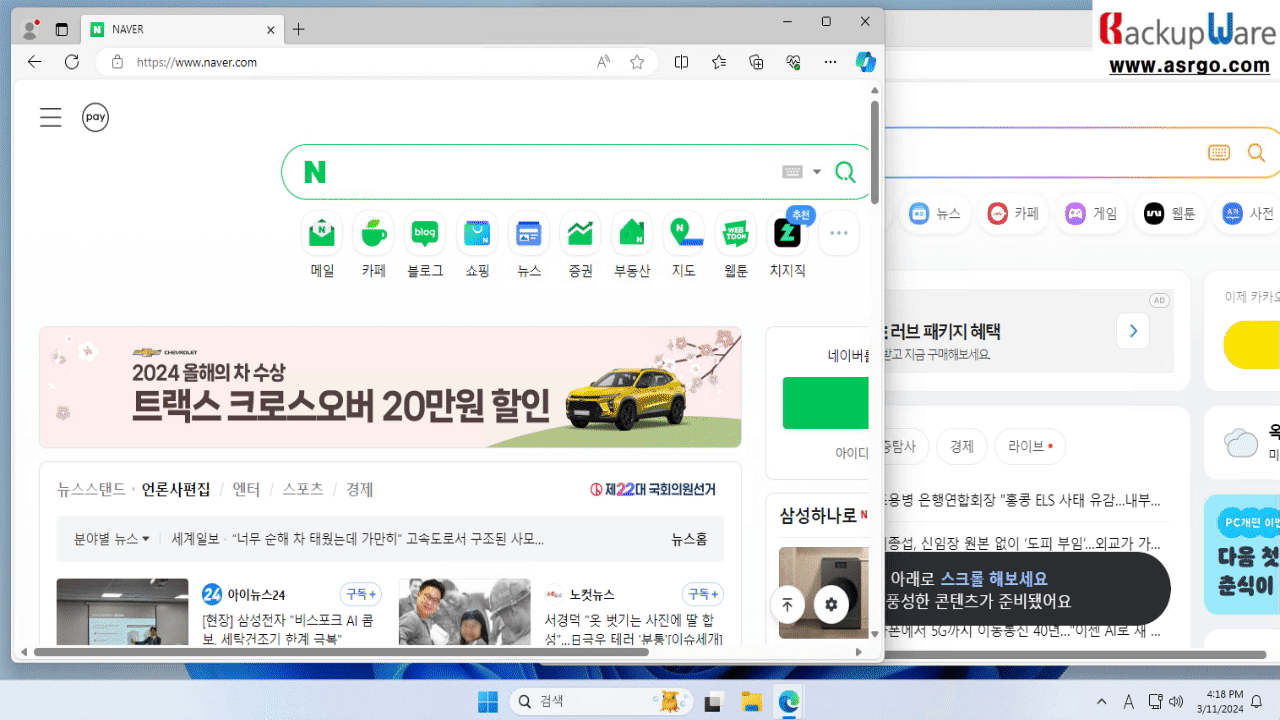The width and height of the screenshot is (1280, 720).
Task: Click the Naver vertical scrollbar
Action: click(x=875, y=152)
